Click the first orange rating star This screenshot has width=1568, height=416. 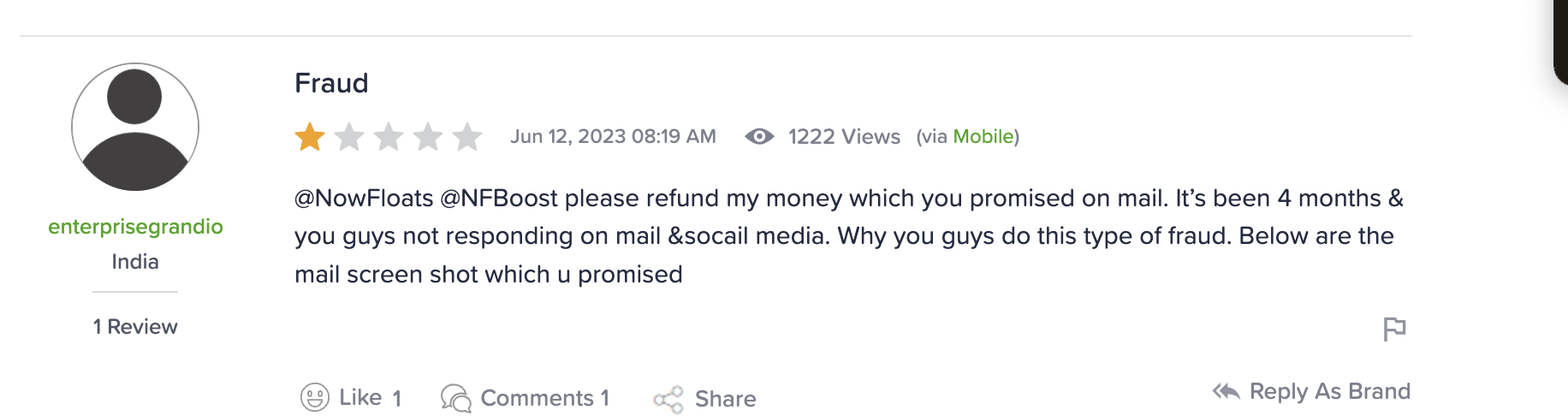310,136
